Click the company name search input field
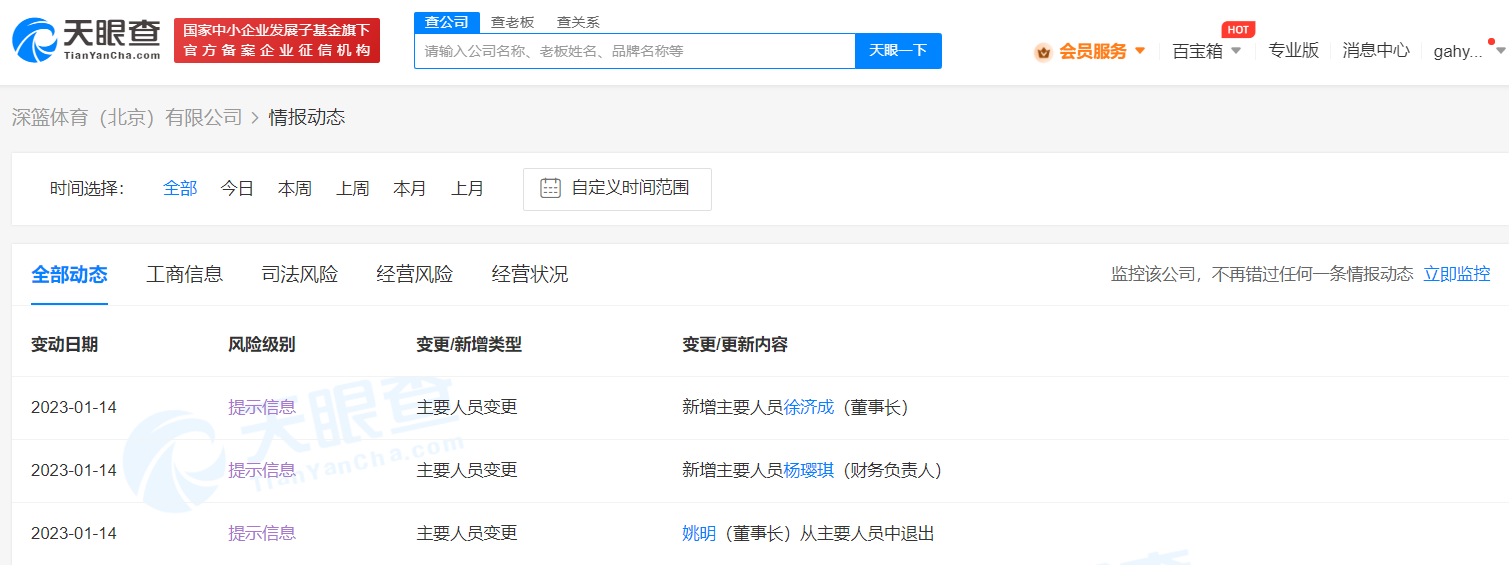The width and height of the screenshot is (1509, 565). tap(634, 51)
